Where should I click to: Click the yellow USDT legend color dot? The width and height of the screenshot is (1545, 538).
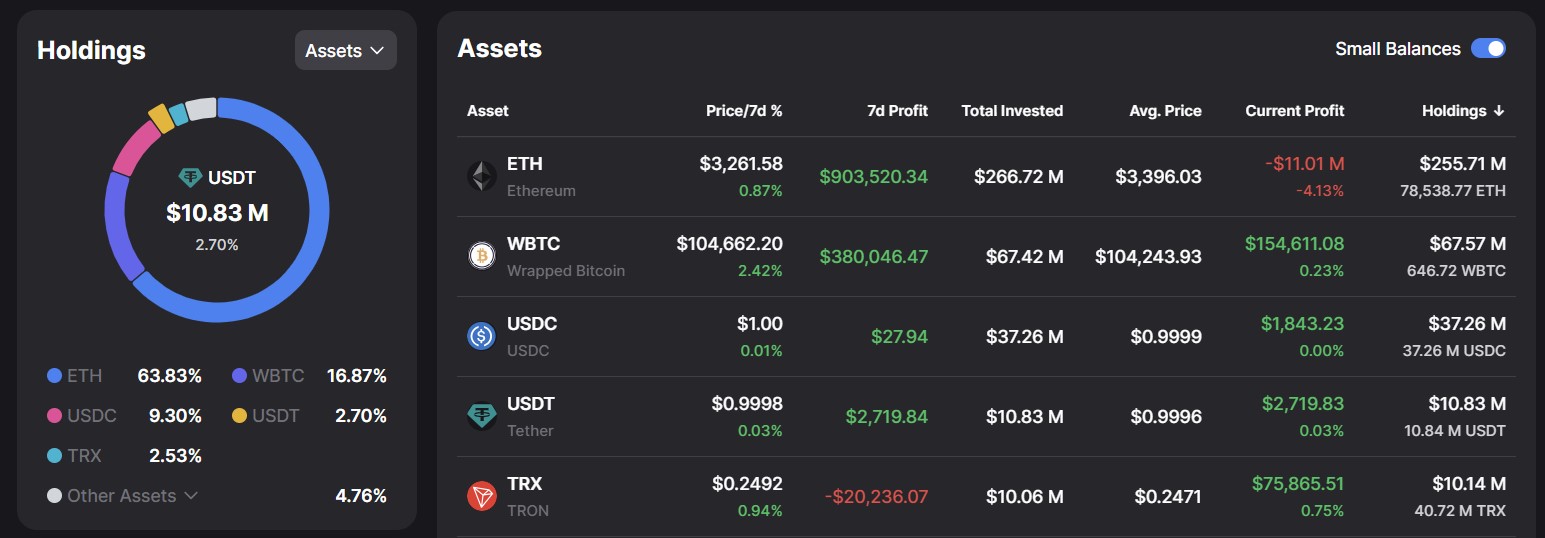[239, 416]
